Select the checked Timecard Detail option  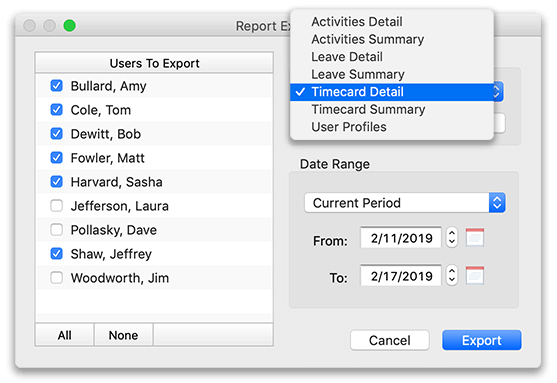[392, 92]
